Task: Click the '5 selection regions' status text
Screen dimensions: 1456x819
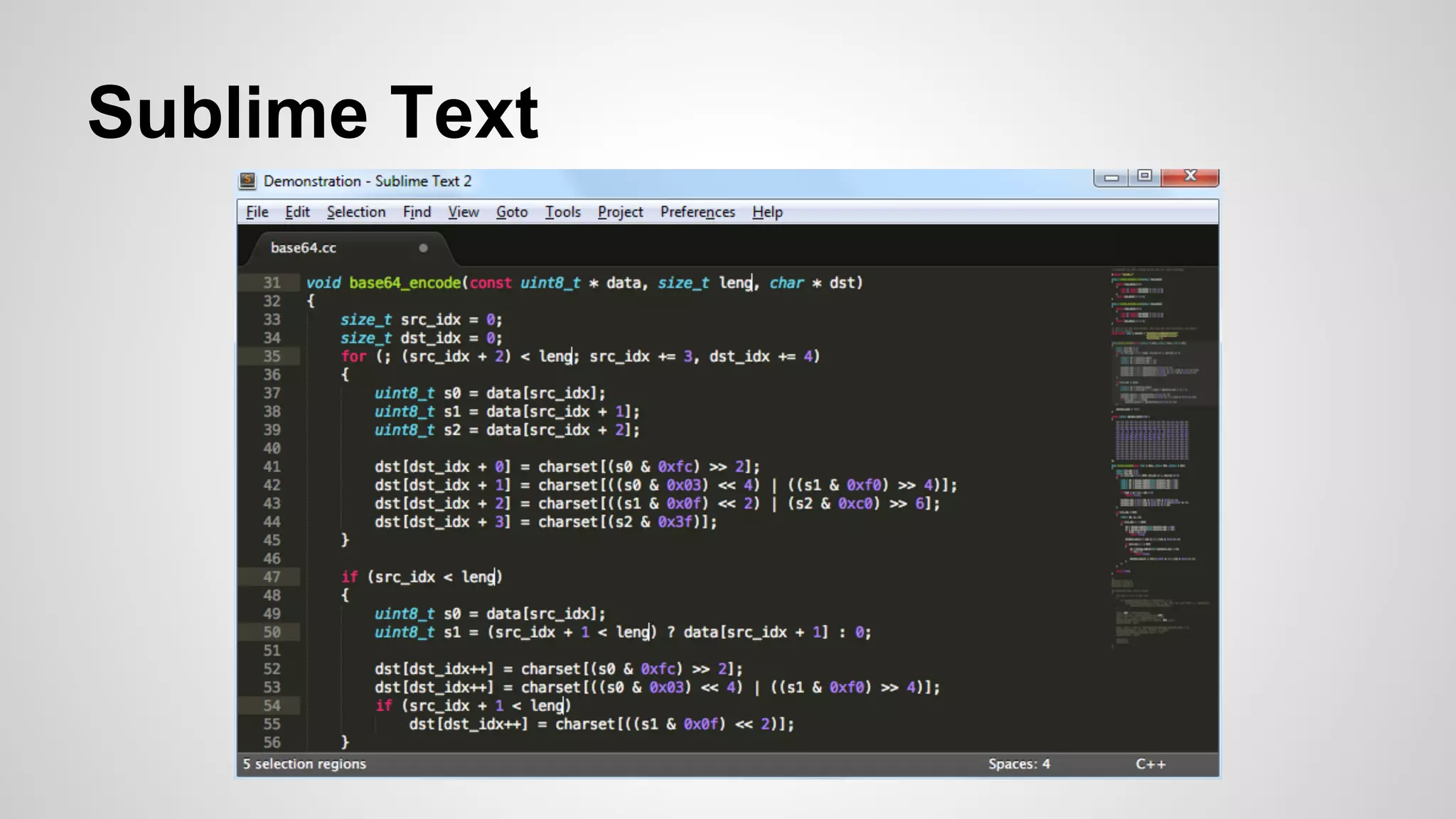Action: pos(304,764)
